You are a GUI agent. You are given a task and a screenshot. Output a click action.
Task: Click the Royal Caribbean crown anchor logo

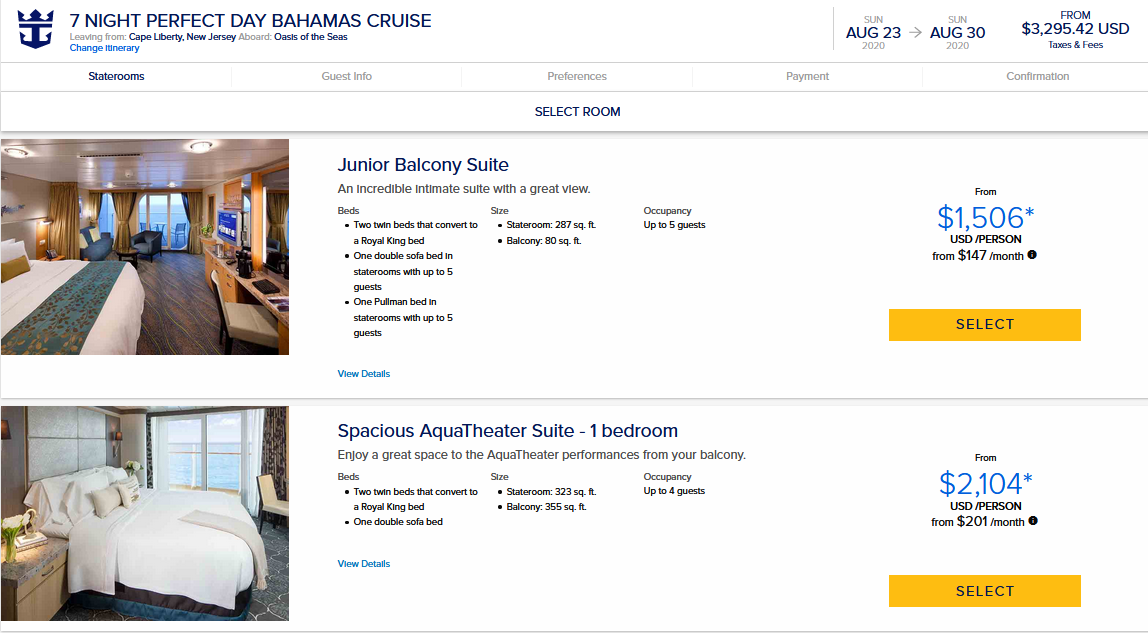(36, 30)
